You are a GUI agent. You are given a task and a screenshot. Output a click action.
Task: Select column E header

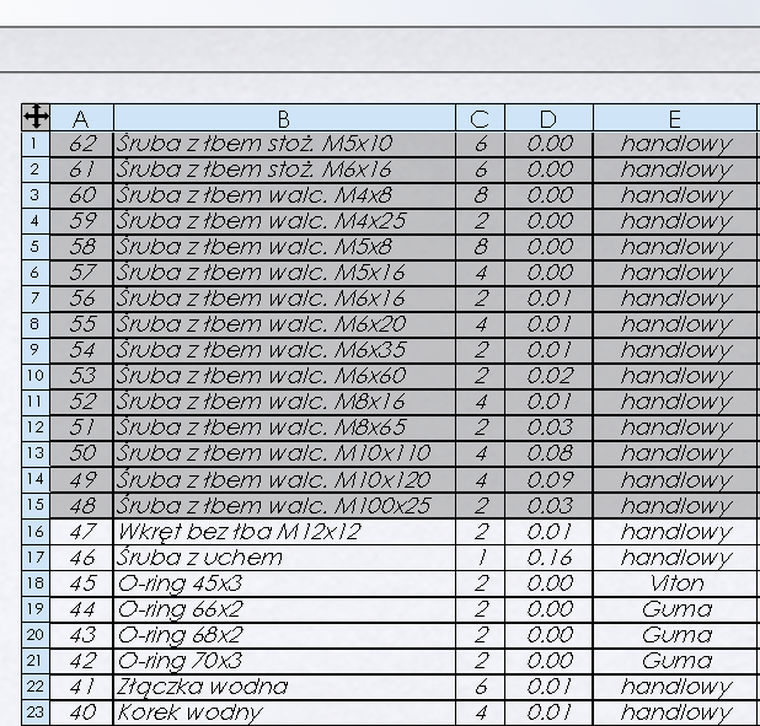point(675,118)
